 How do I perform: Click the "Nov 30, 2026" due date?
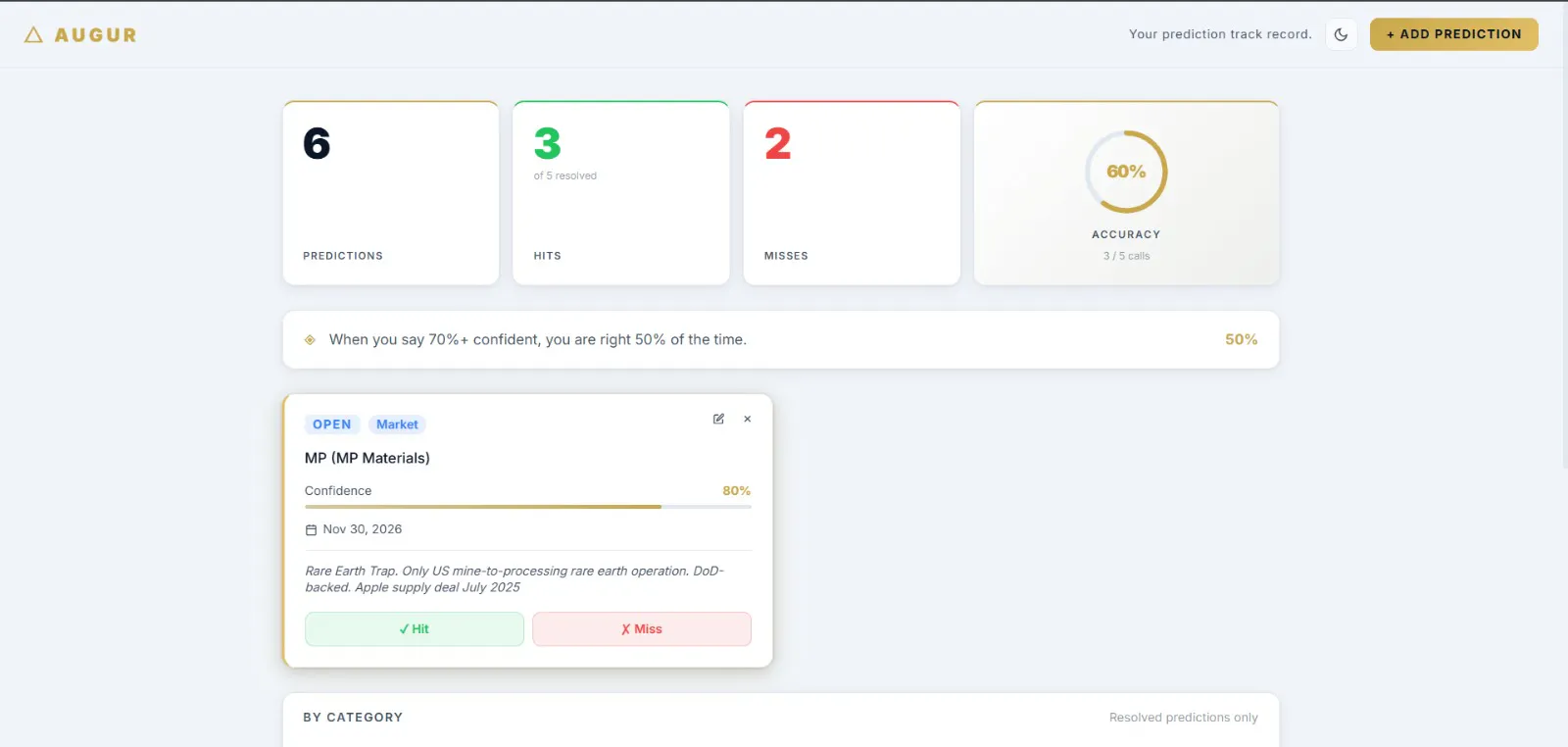pyautogui.click(x=363, y=529)
